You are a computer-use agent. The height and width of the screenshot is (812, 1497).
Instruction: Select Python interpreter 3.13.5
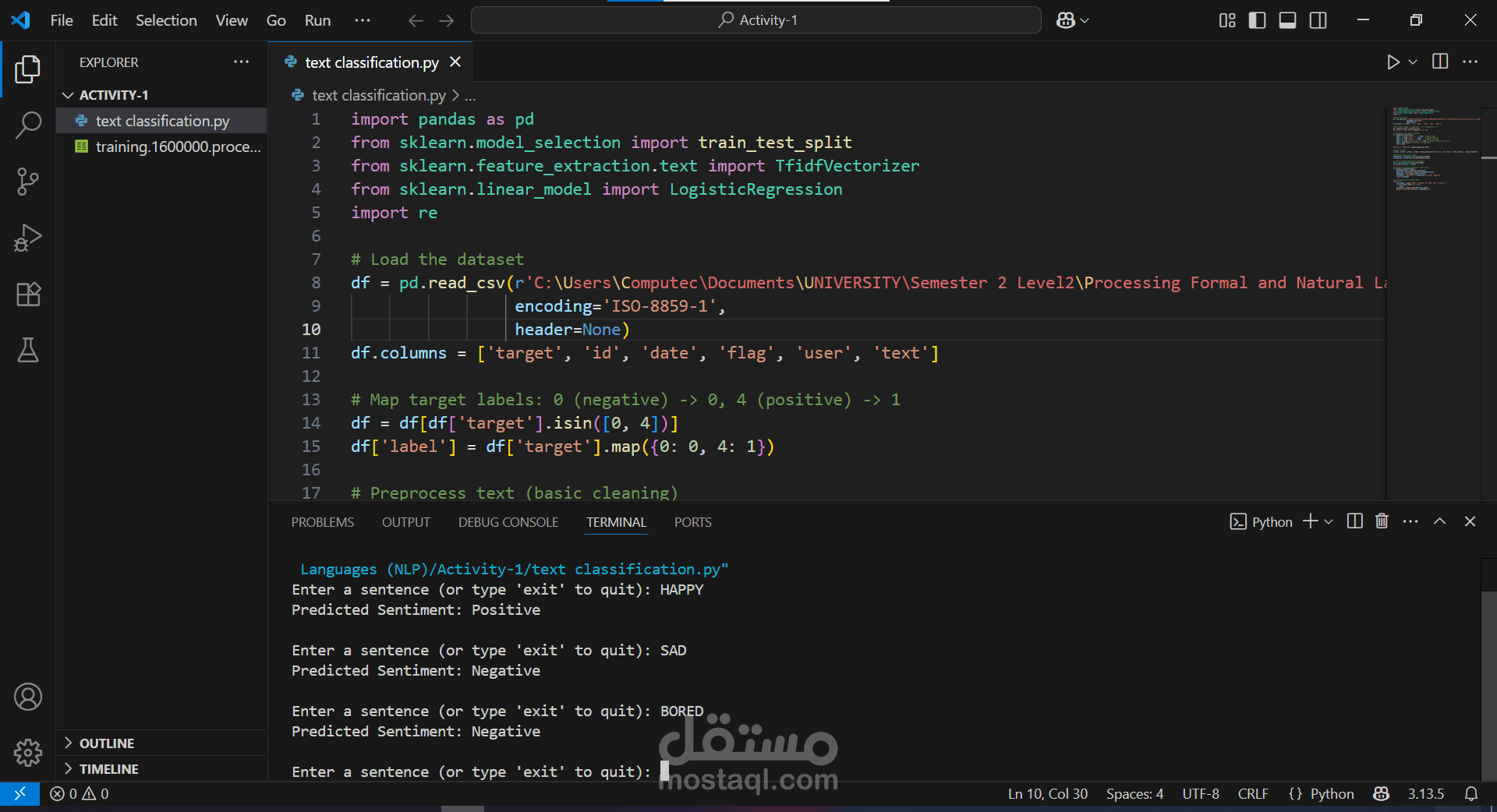[x=1425, y=793]
